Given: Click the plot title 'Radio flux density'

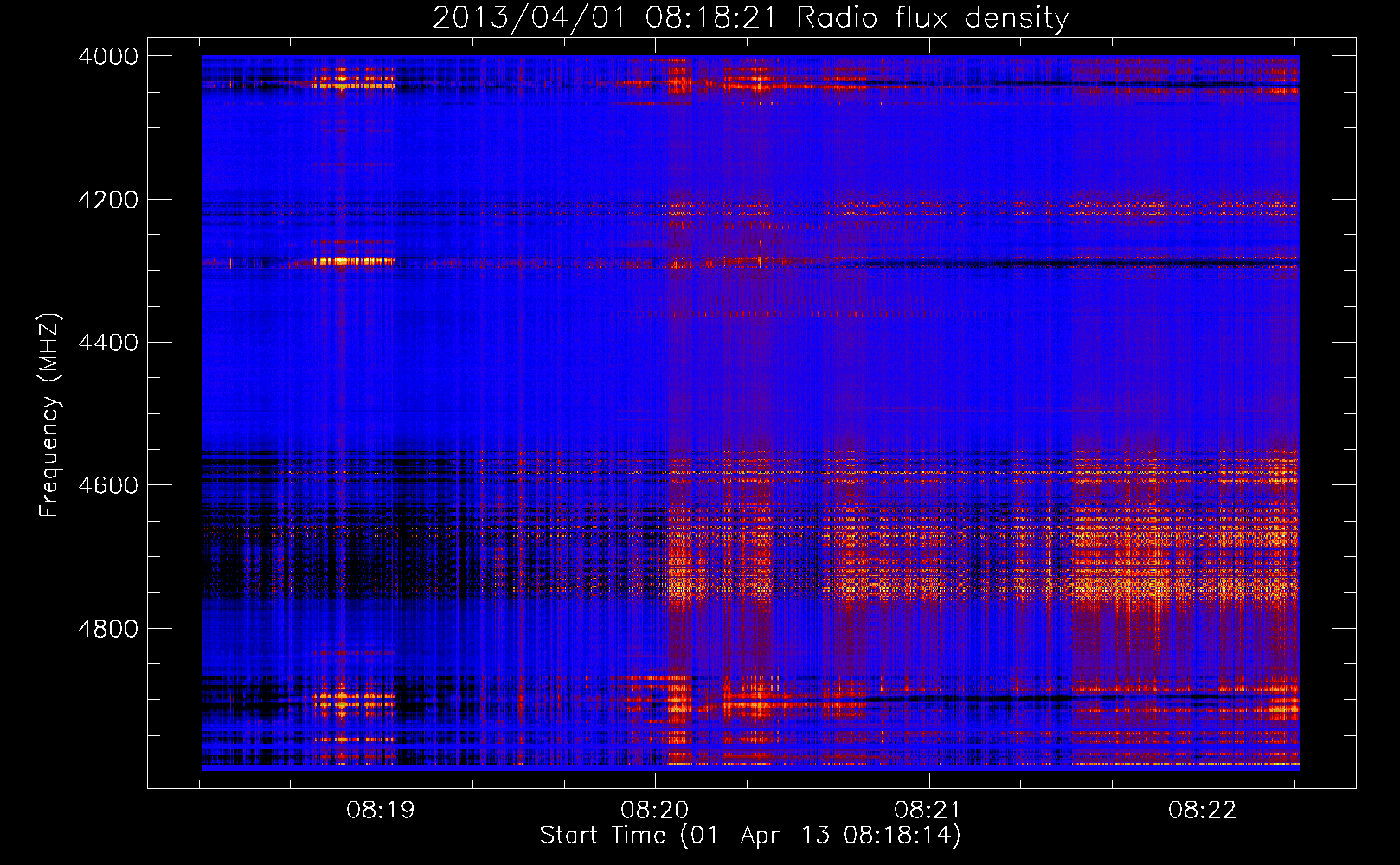Looking at the screenshot, I should pyautogui.click(x=750, y=18).
